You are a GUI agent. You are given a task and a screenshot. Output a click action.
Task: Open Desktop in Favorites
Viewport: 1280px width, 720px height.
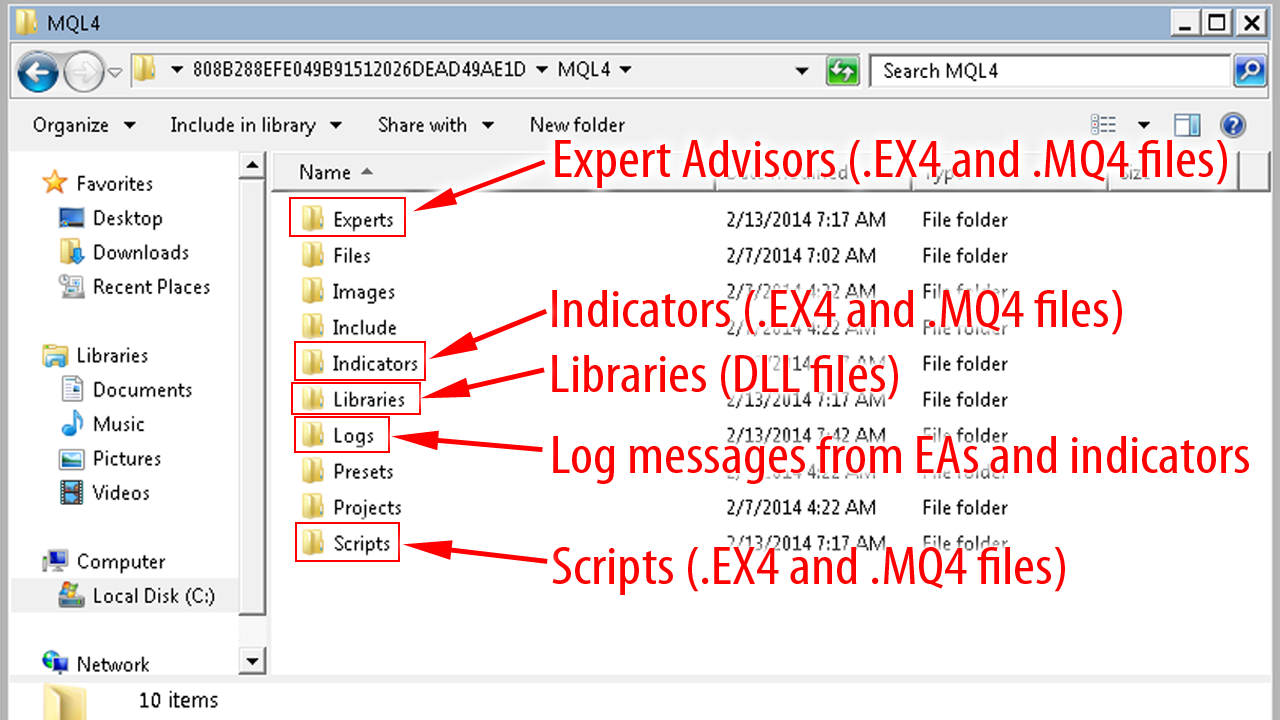(127, 218)
